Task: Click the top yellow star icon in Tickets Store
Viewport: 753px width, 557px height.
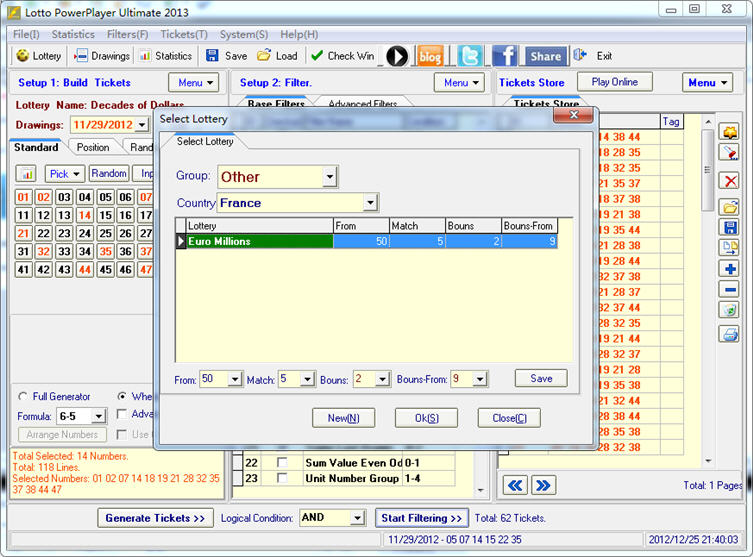Action: pos(730,132)
